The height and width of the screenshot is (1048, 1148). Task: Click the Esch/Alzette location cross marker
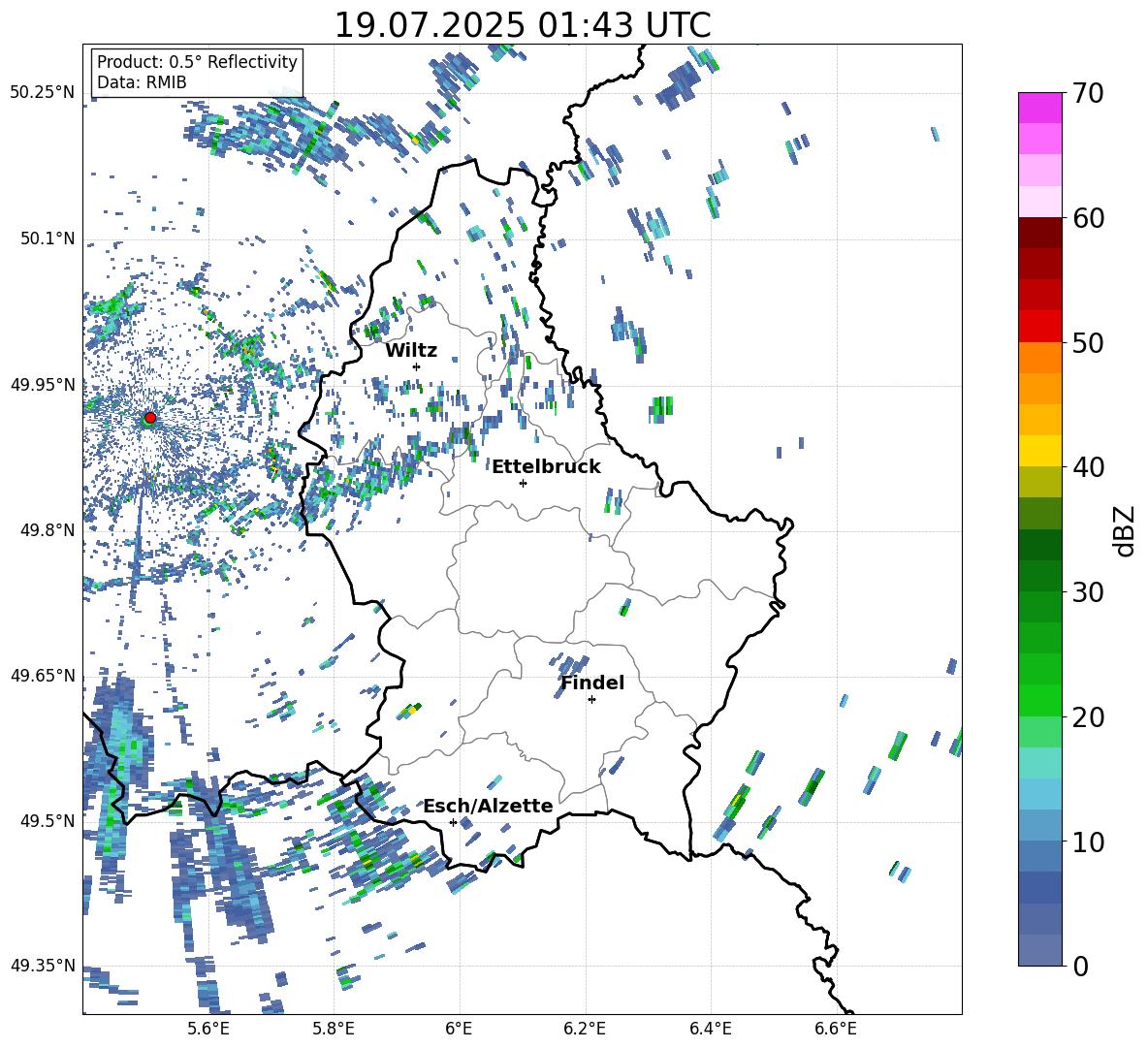(x=453, y=822)
